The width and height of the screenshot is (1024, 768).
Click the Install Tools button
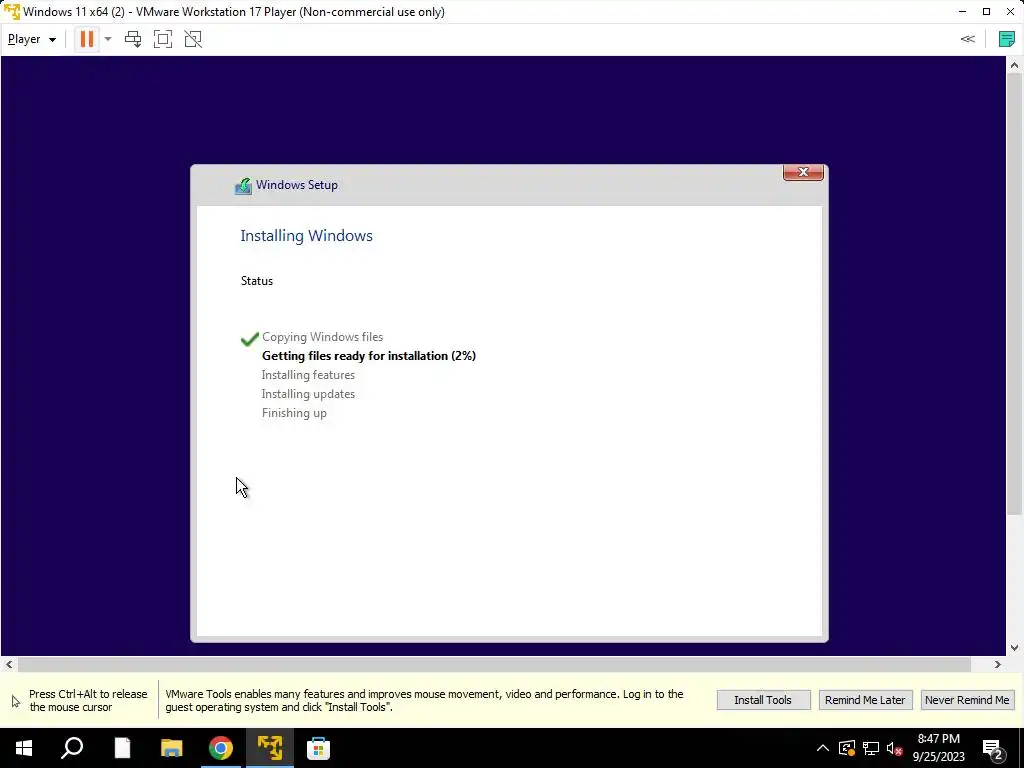763,699
